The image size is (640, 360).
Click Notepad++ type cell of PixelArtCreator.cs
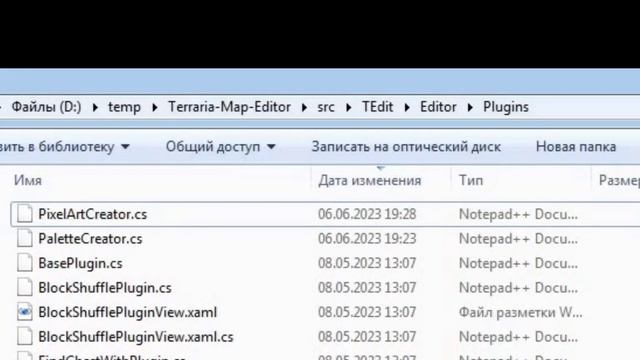click(518, 214)
